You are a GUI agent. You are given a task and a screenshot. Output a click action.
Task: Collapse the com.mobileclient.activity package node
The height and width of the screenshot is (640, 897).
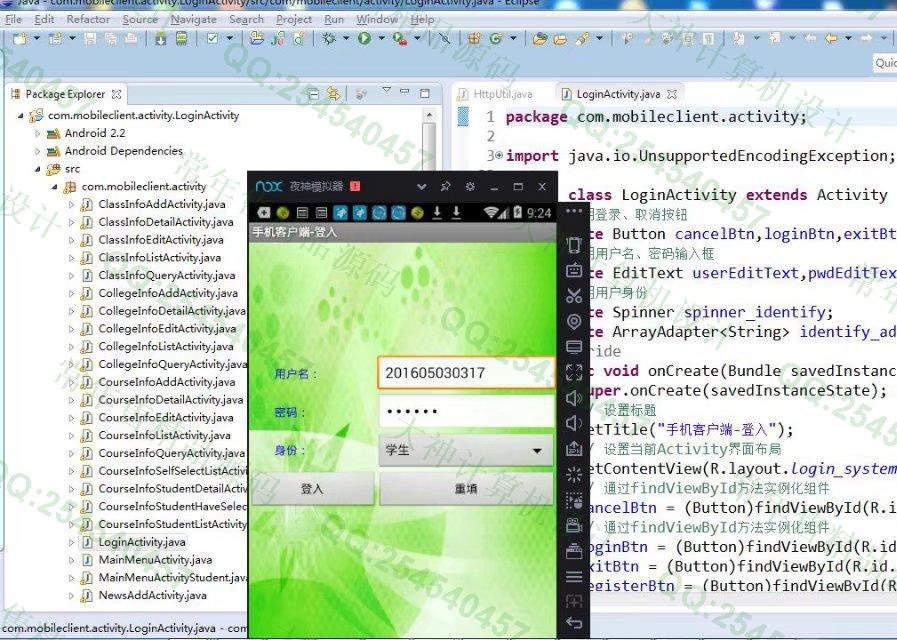coord(56,187)
